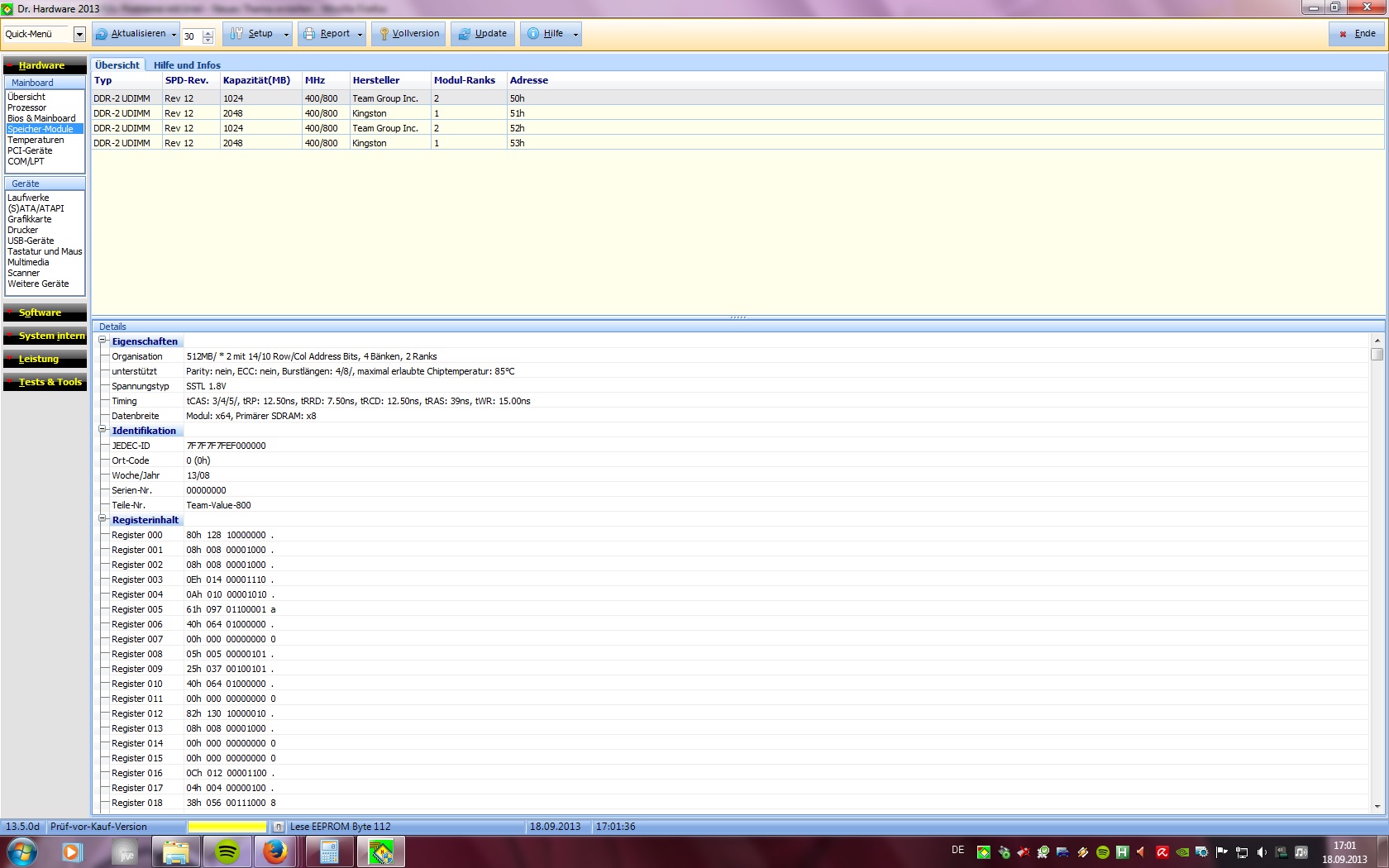The width and height of the screenshot is (1389, 868).
Task: Open the Setup dropdown arrow
Action: point(287,35)
